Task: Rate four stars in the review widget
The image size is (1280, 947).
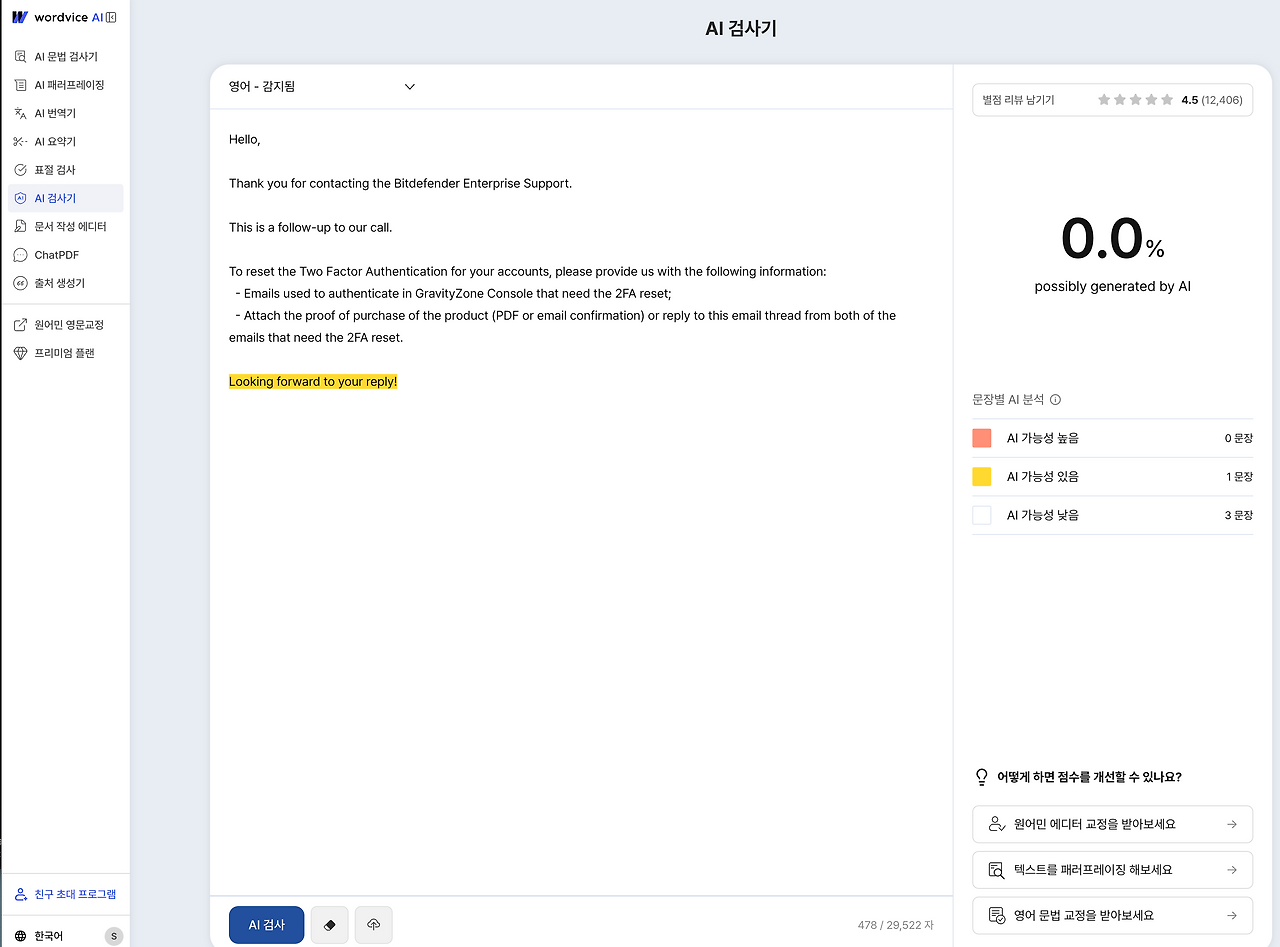Action: [1151, 100]
